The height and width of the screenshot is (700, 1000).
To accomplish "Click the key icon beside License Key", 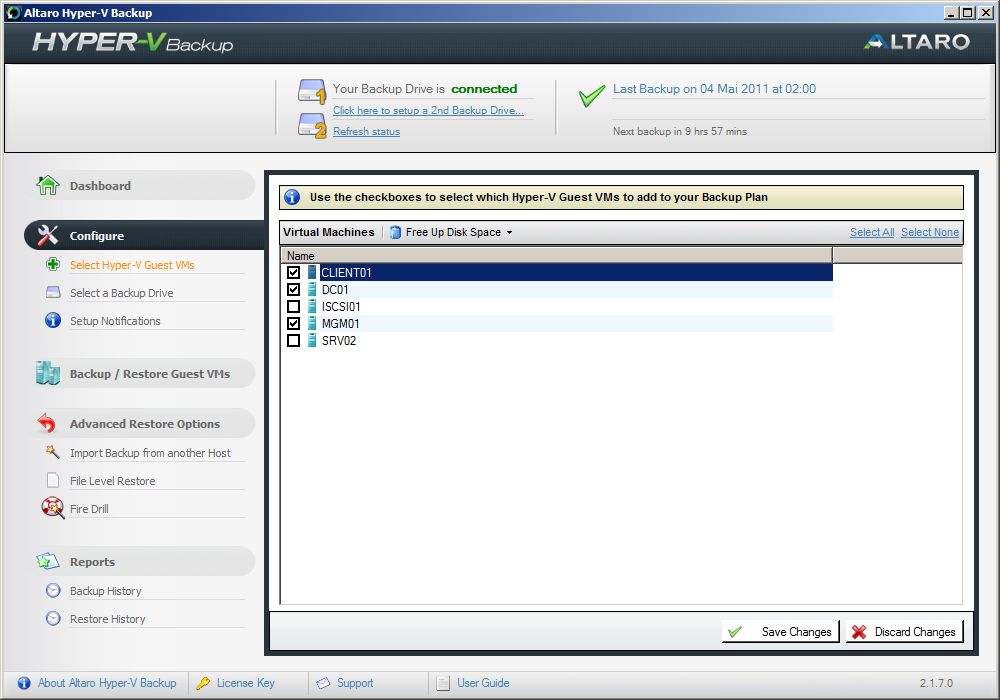I will coord(203,683).
